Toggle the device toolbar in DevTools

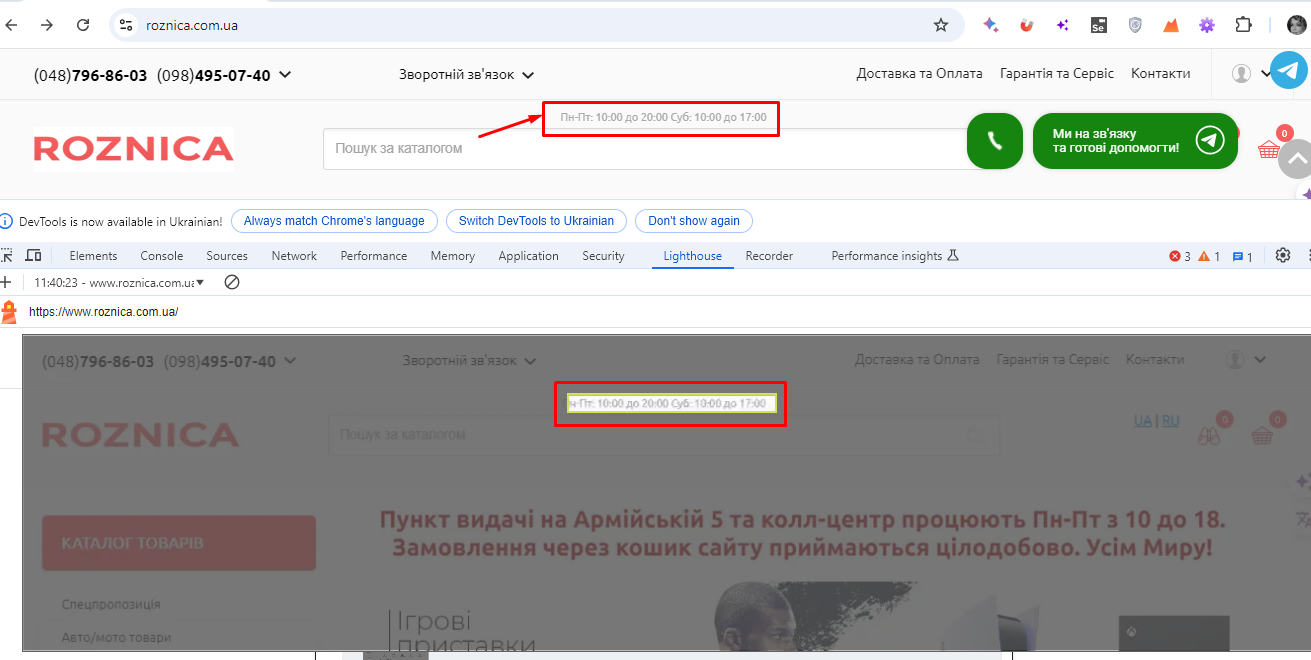[x=33, y=256]
